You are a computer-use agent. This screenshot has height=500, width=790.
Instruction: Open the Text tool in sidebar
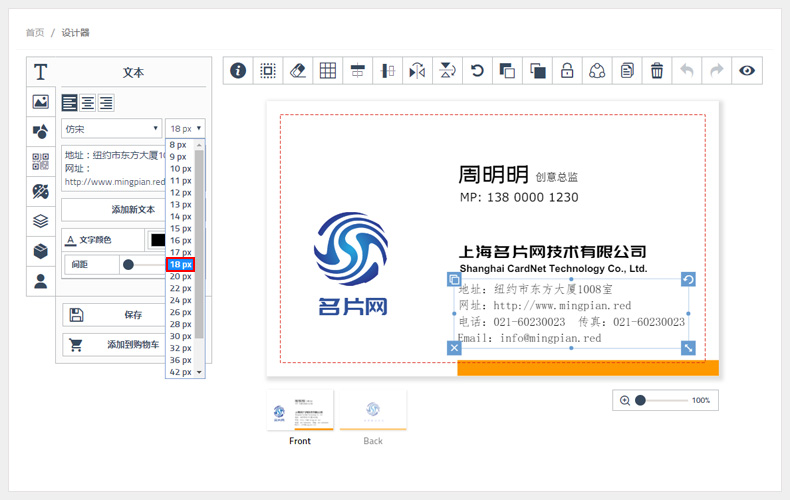pos(41,72)
